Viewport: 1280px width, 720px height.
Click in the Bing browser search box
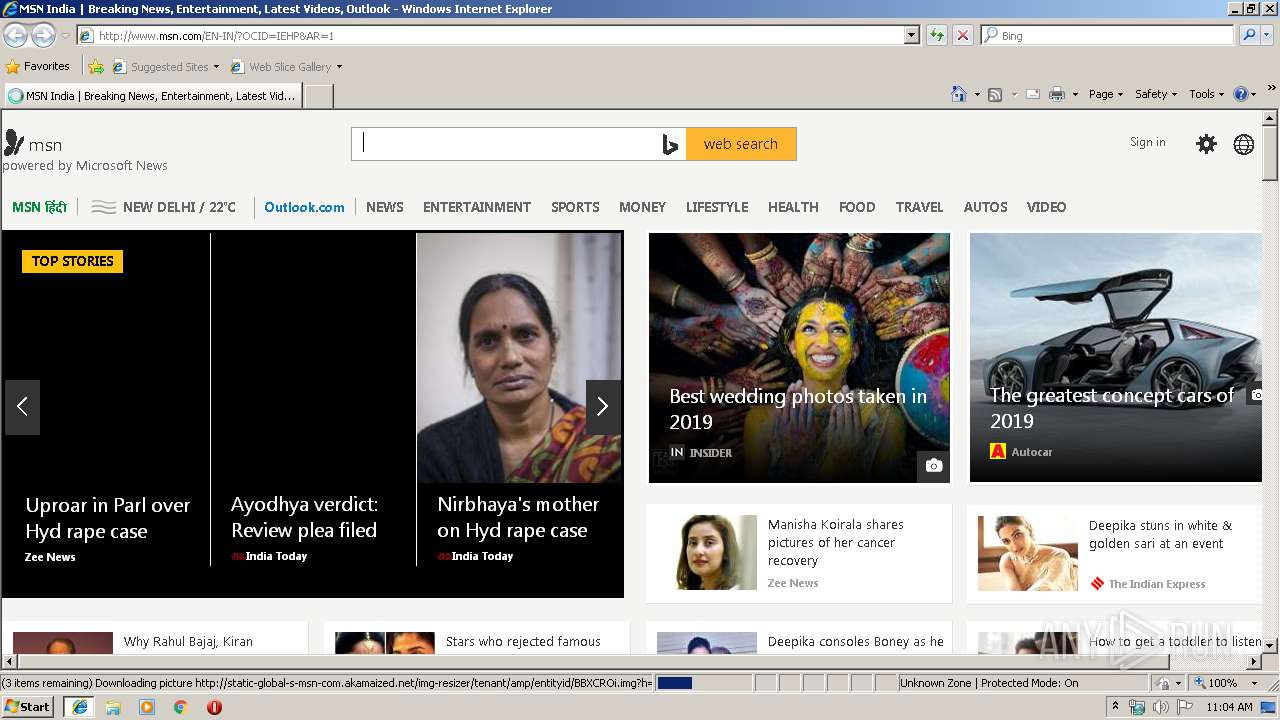tap(1108, 35)
